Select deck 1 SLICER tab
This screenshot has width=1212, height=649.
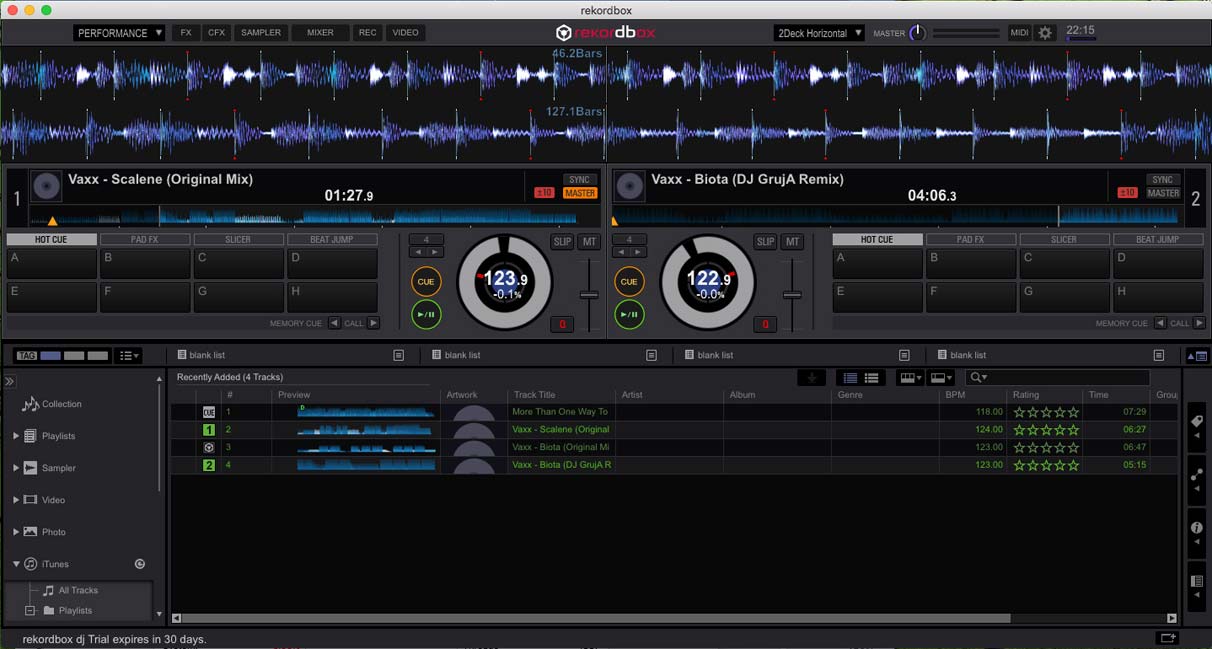click(239, 240)
